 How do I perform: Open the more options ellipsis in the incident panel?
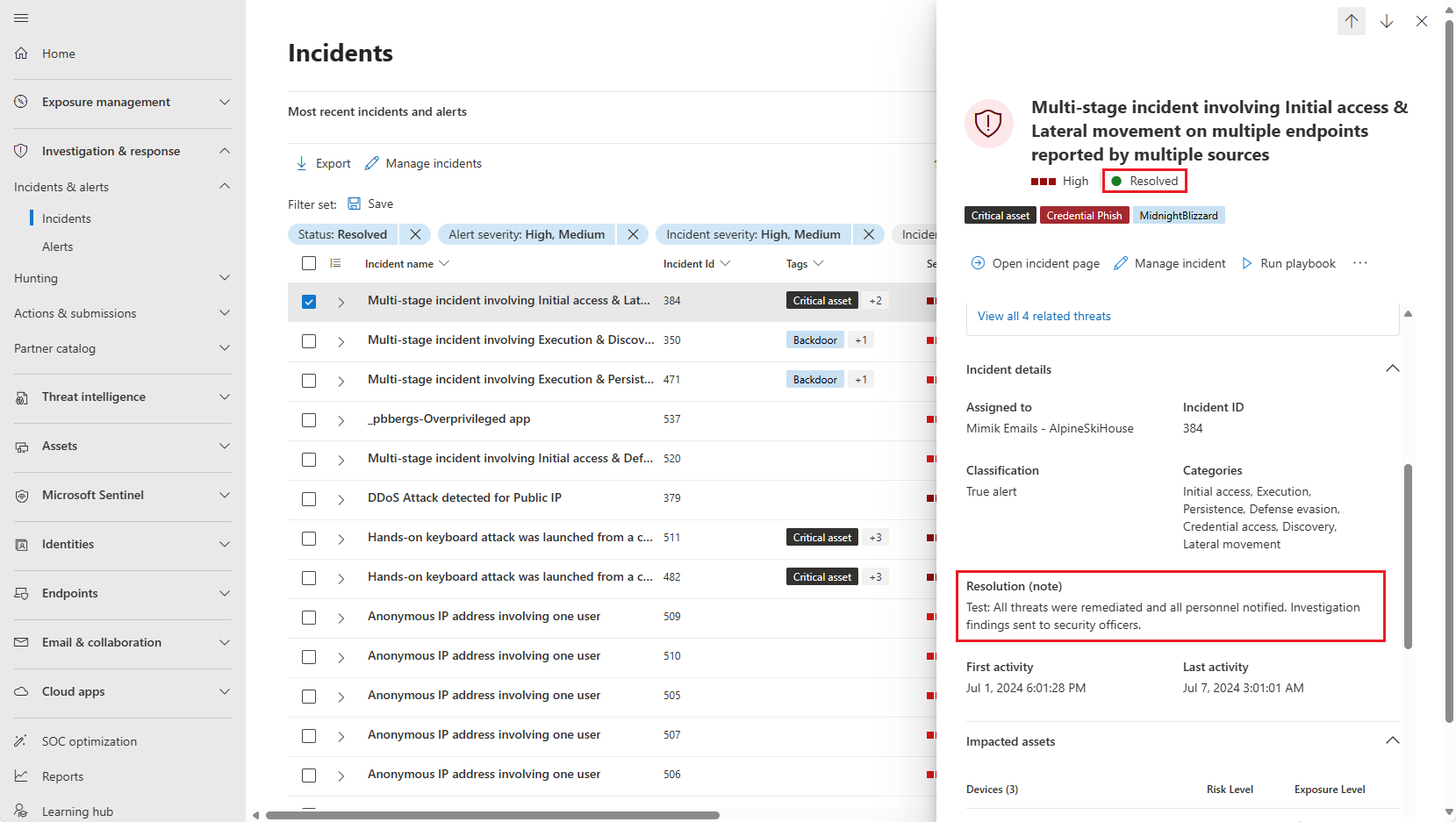coord(1360,263)
